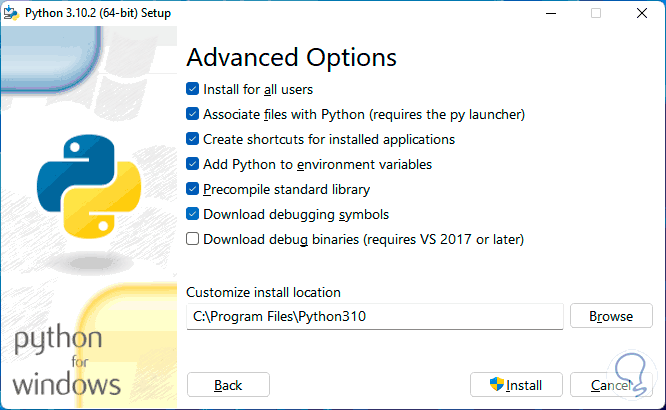This screenshot has height=410, width=666.
Task: Go Back to the previous setup page
Action: (228, 385)
